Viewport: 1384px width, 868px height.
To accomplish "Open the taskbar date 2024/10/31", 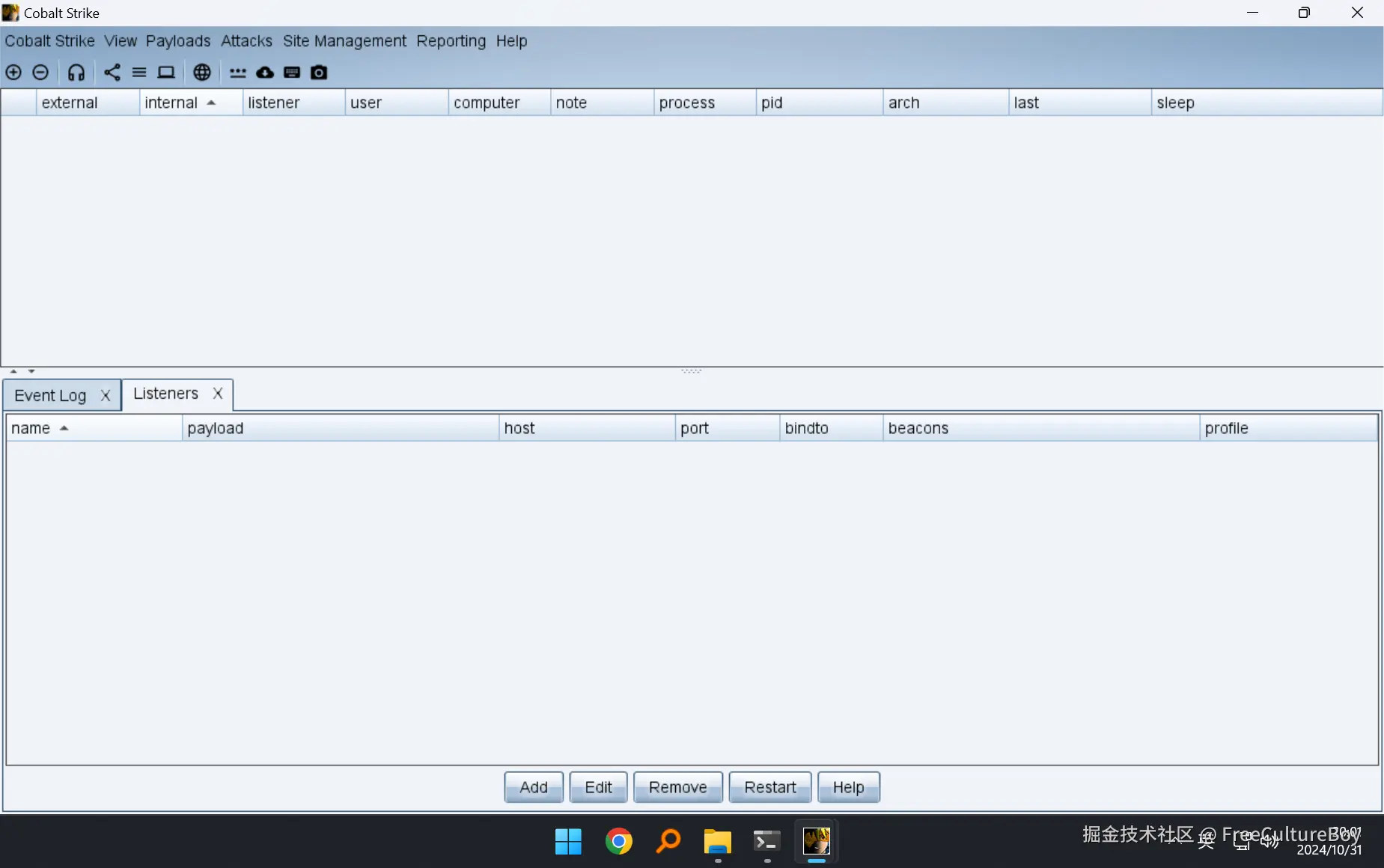I will point(1329,850).
